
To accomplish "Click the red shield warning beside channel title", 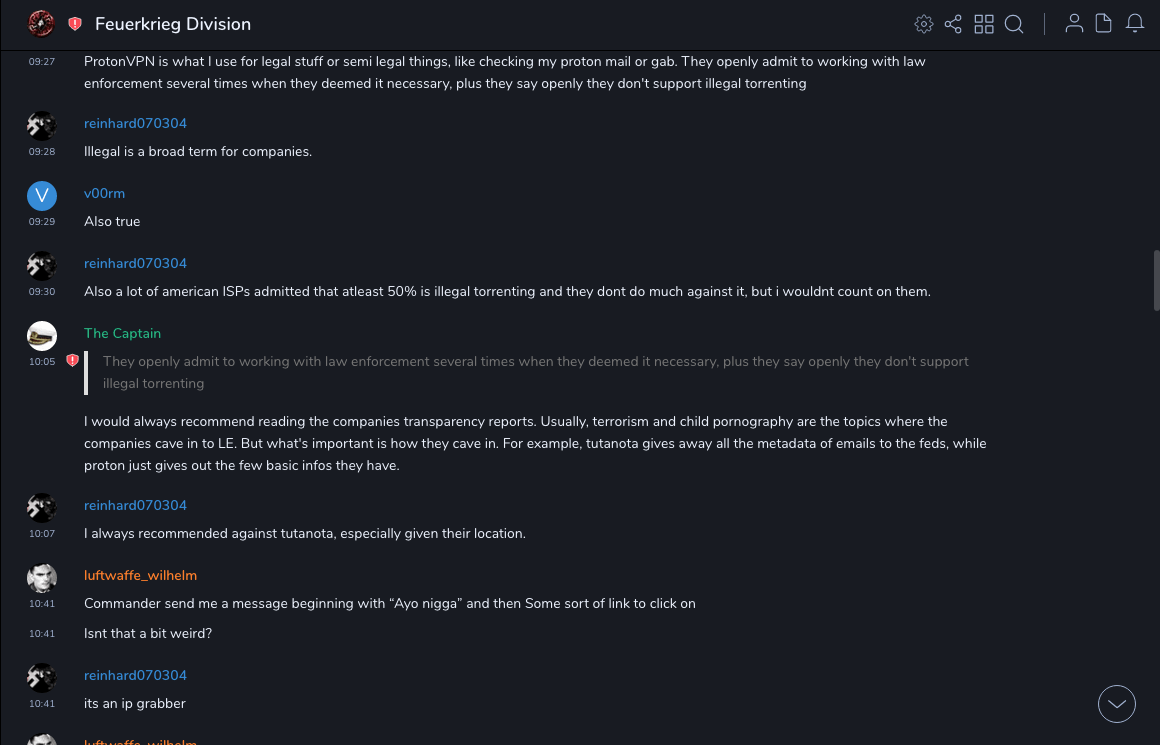I will click(75, 24).
